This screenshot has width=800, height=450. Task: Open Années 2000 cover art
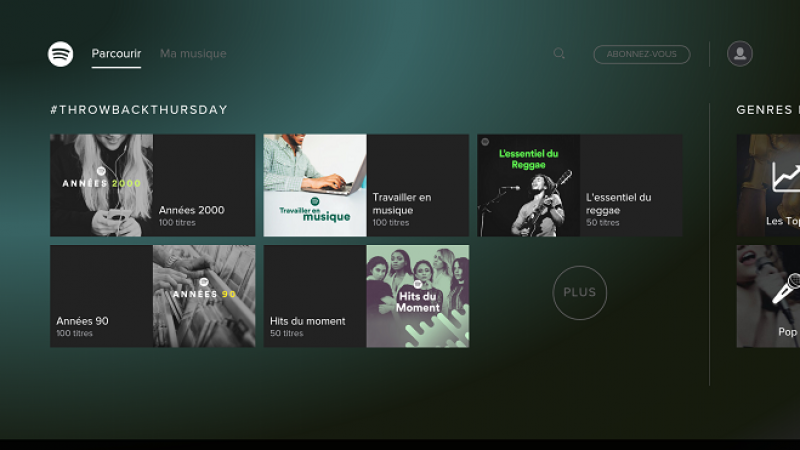point(101,185)
